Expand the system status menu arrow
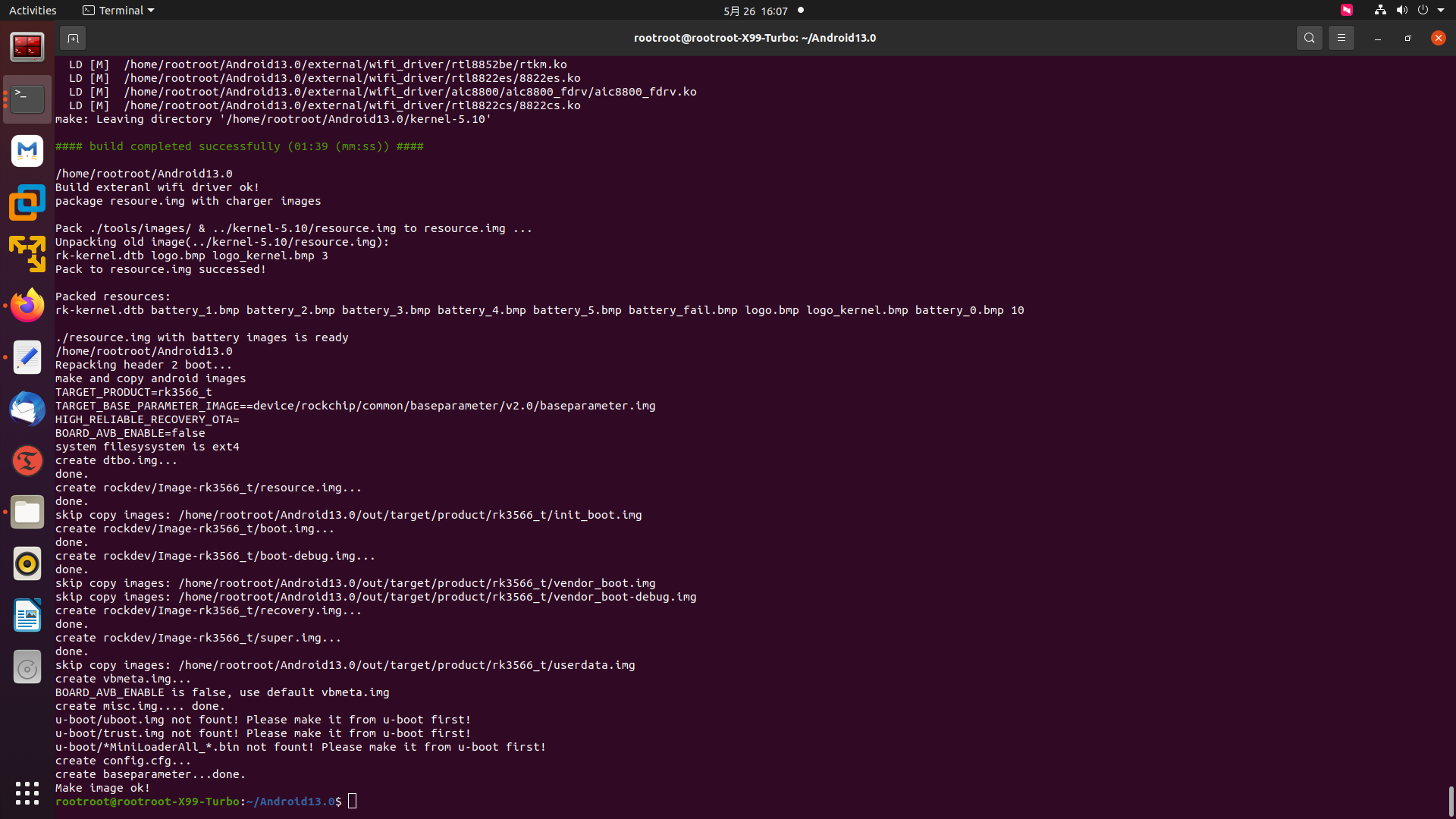This screenshot has height=819, width=1456. pyautogui.click(x=1441, y=11)
